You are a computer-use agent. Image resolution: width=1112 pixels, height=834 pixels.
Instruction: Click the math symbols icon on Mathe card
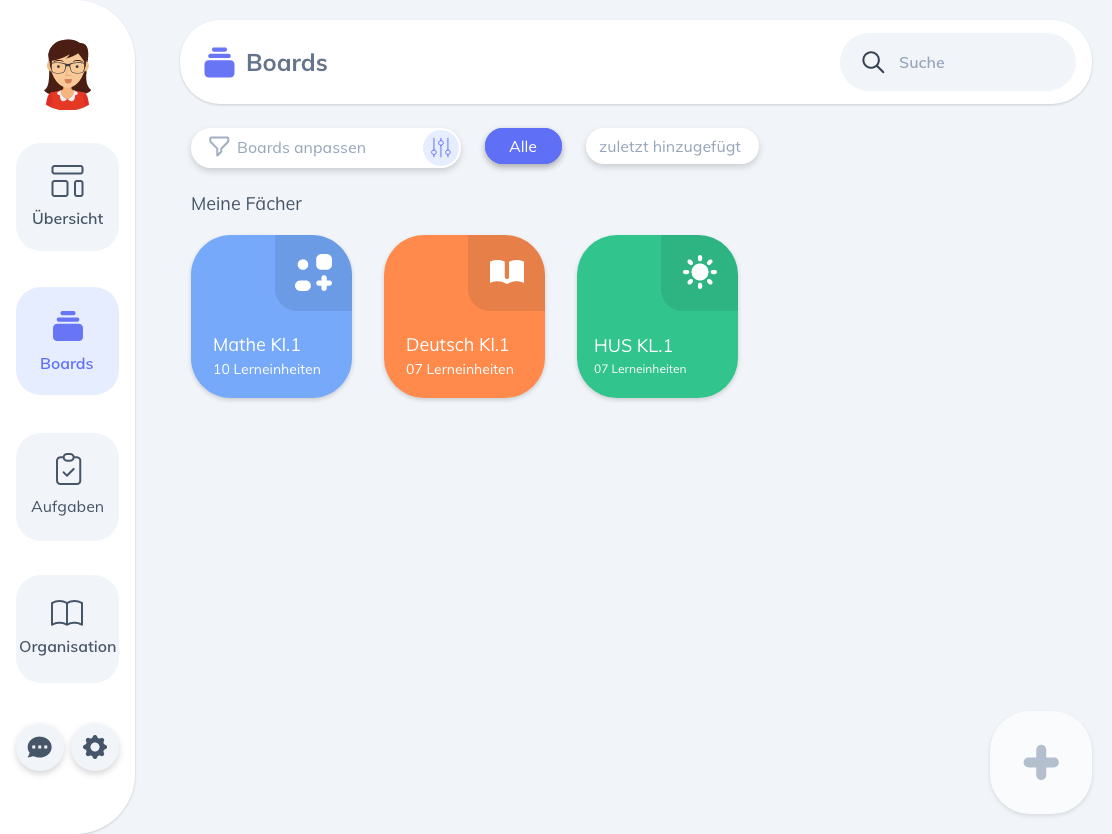point(313,272)
